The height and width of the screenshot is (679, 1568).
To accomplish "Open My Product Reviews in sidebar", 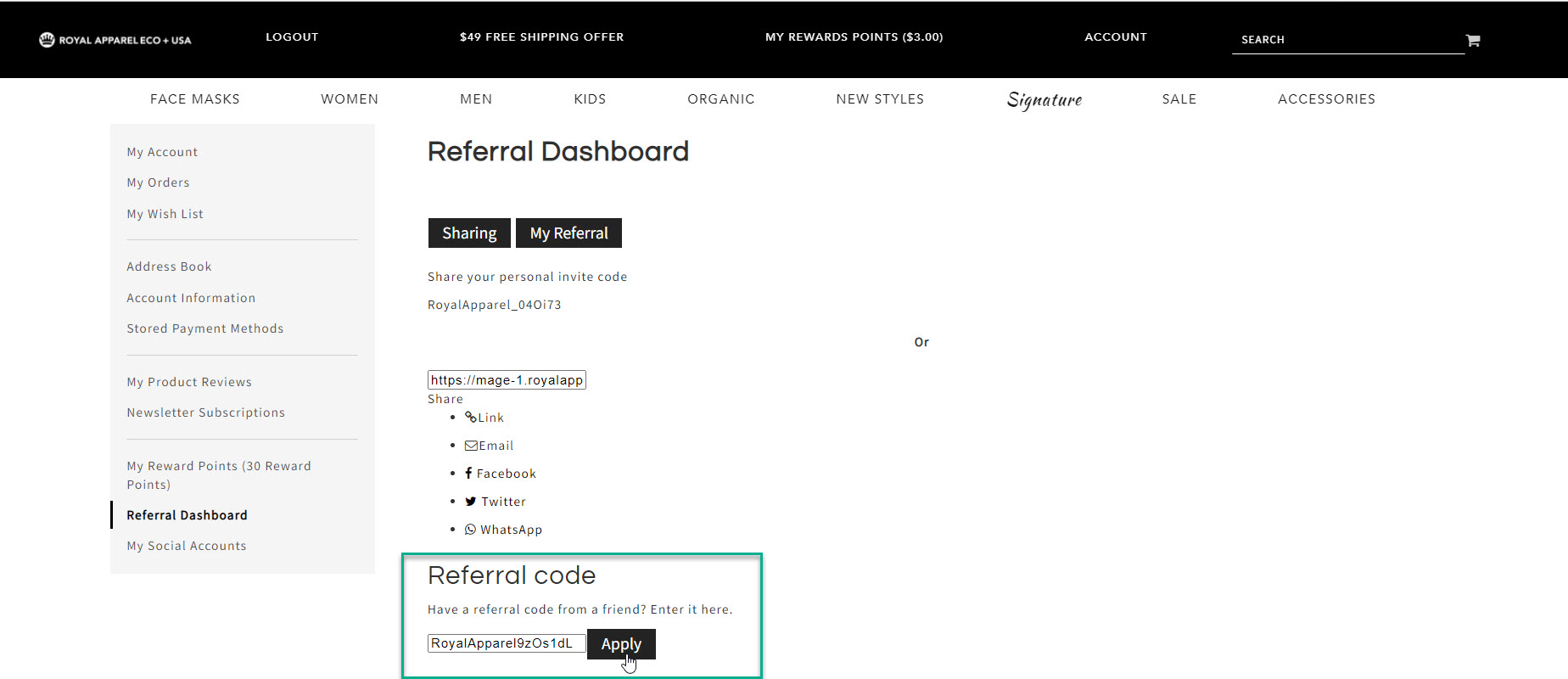I will (x=189, y=382).
